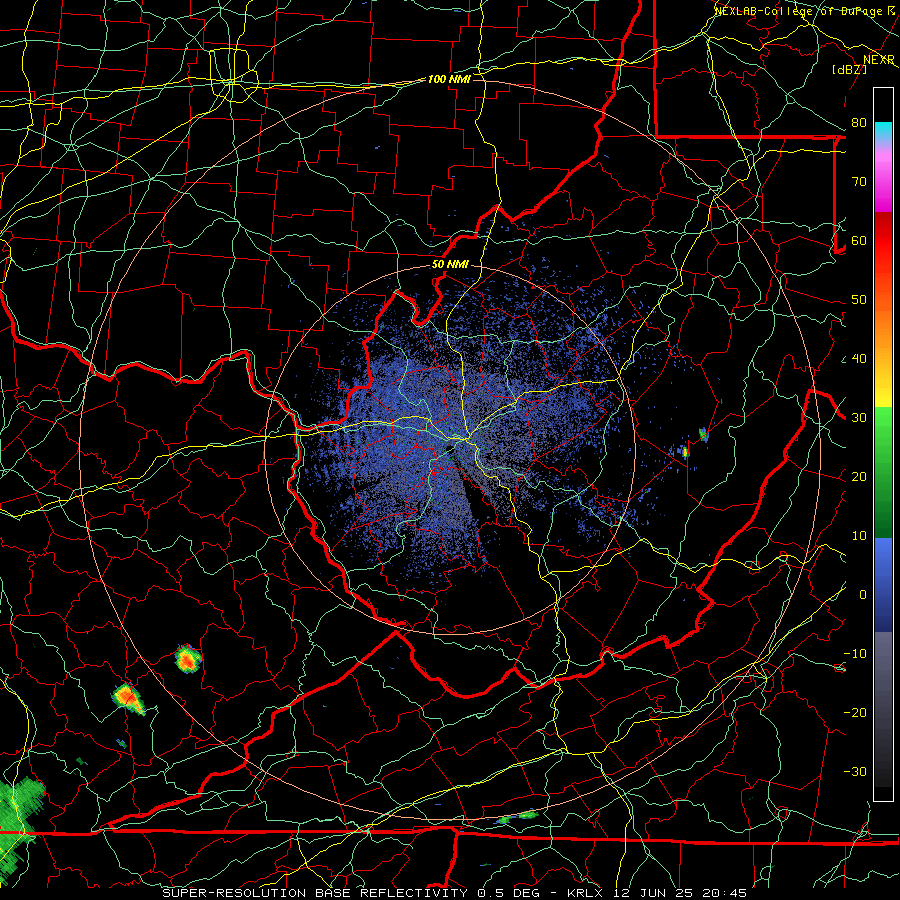The width and height of the screenshot is (900, 900).
Task: Click the "12 JUN 25" date in caption
Action: point(652,893)
